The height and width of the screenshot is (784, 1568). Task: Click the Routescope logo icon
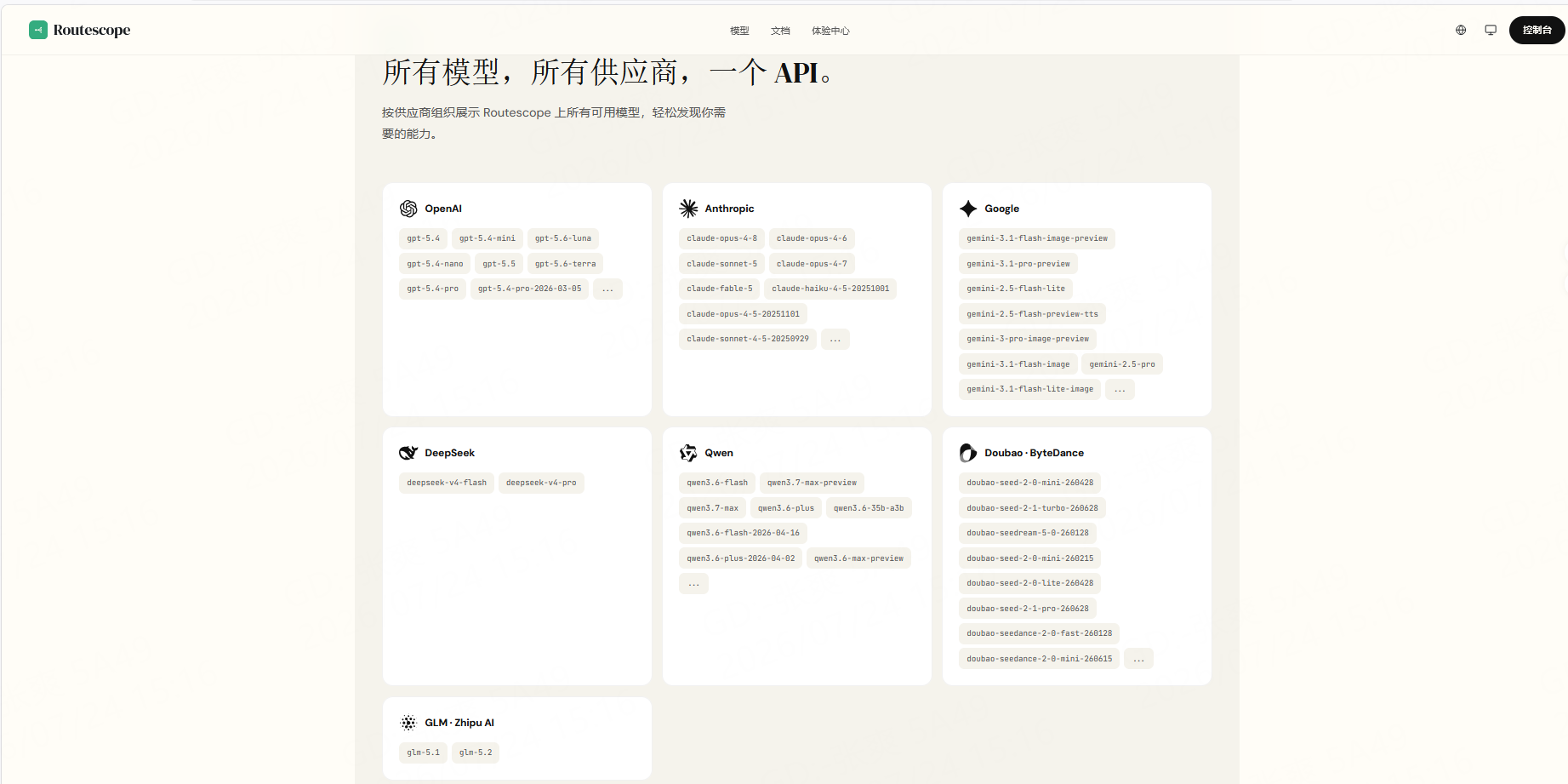pyautogui.click(x=38, y=30)
